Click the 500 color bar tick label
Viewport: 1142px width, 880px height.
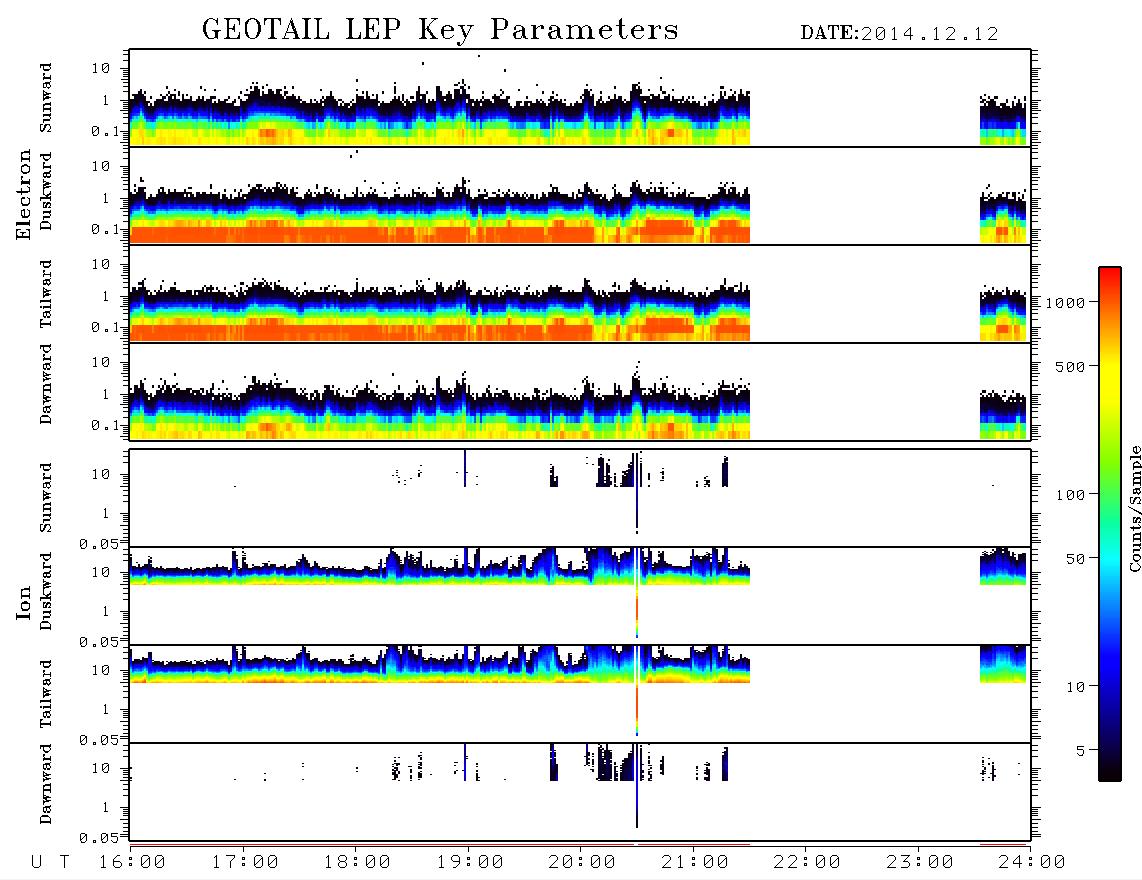click(x=1070, y=367)
